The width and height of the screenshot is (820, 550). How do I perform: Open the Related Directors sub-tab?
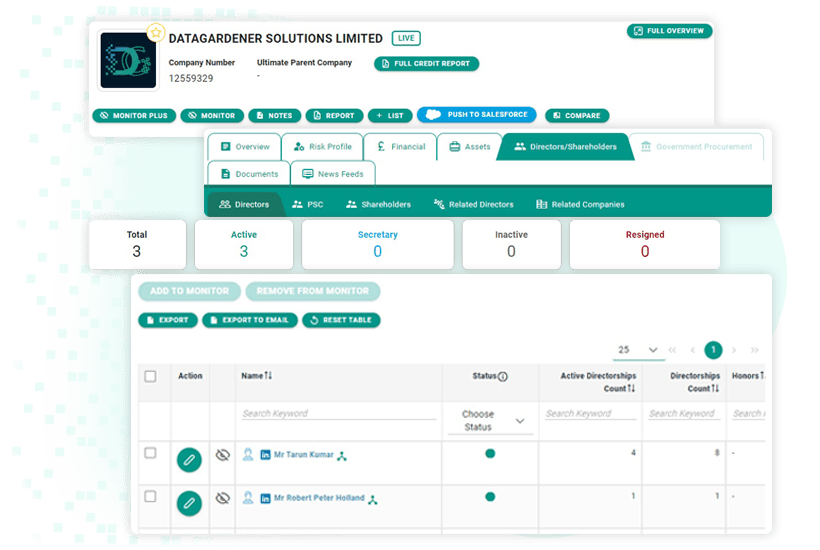[474, 204]
